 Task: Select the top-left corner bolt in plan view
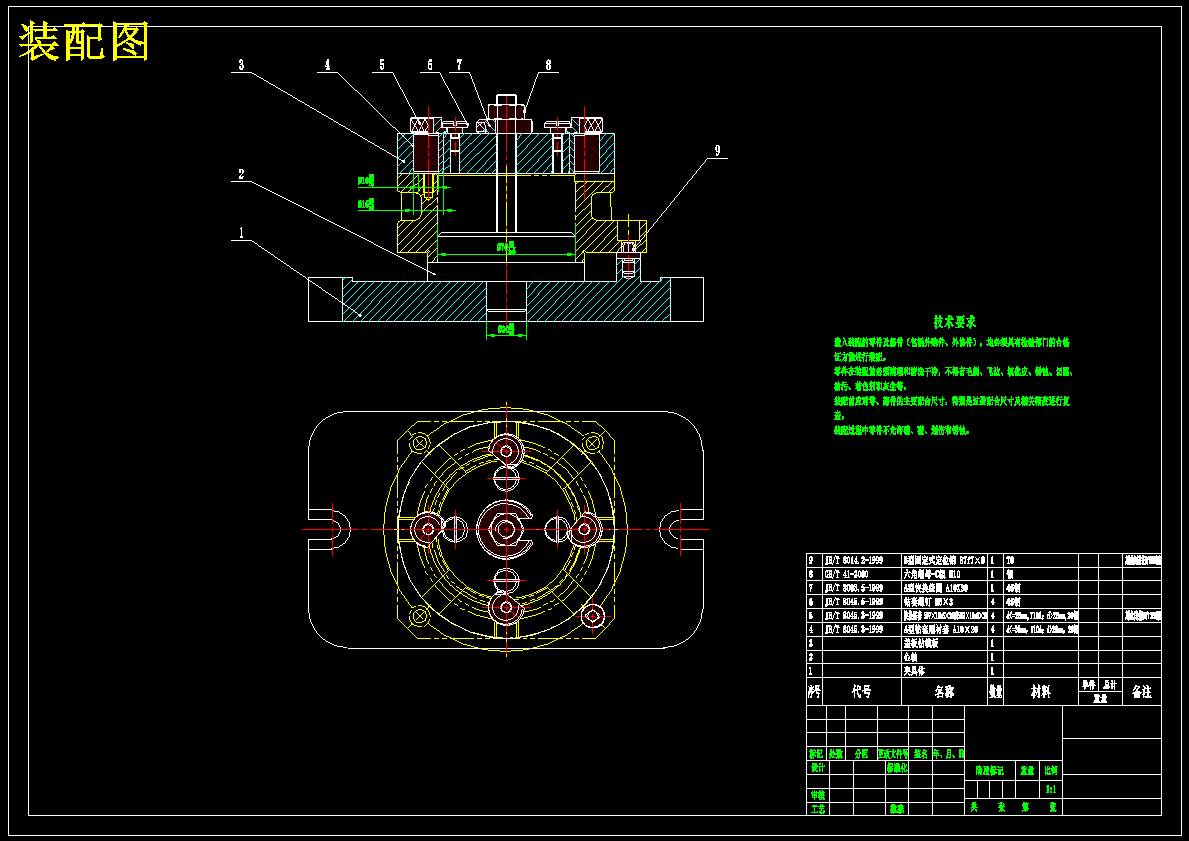419,441
